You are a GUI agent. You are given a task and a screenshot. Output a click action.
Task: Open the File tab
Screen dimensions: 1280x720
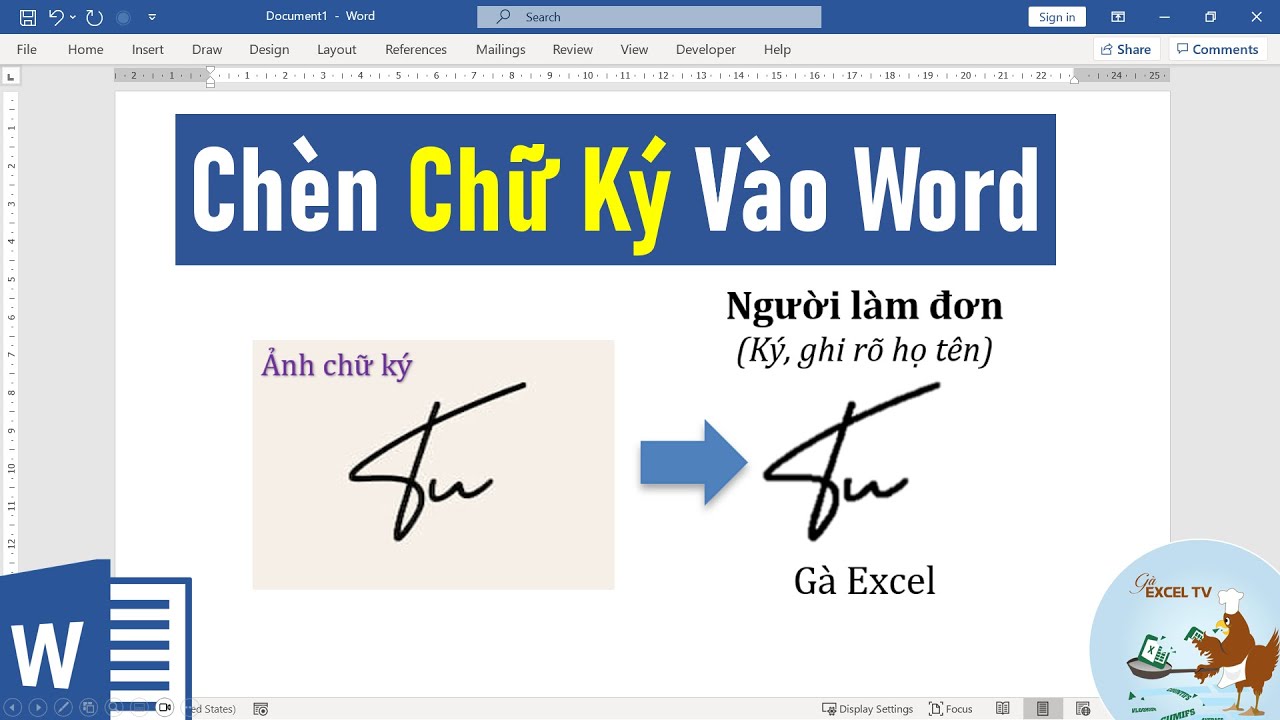tap(27, 49)
